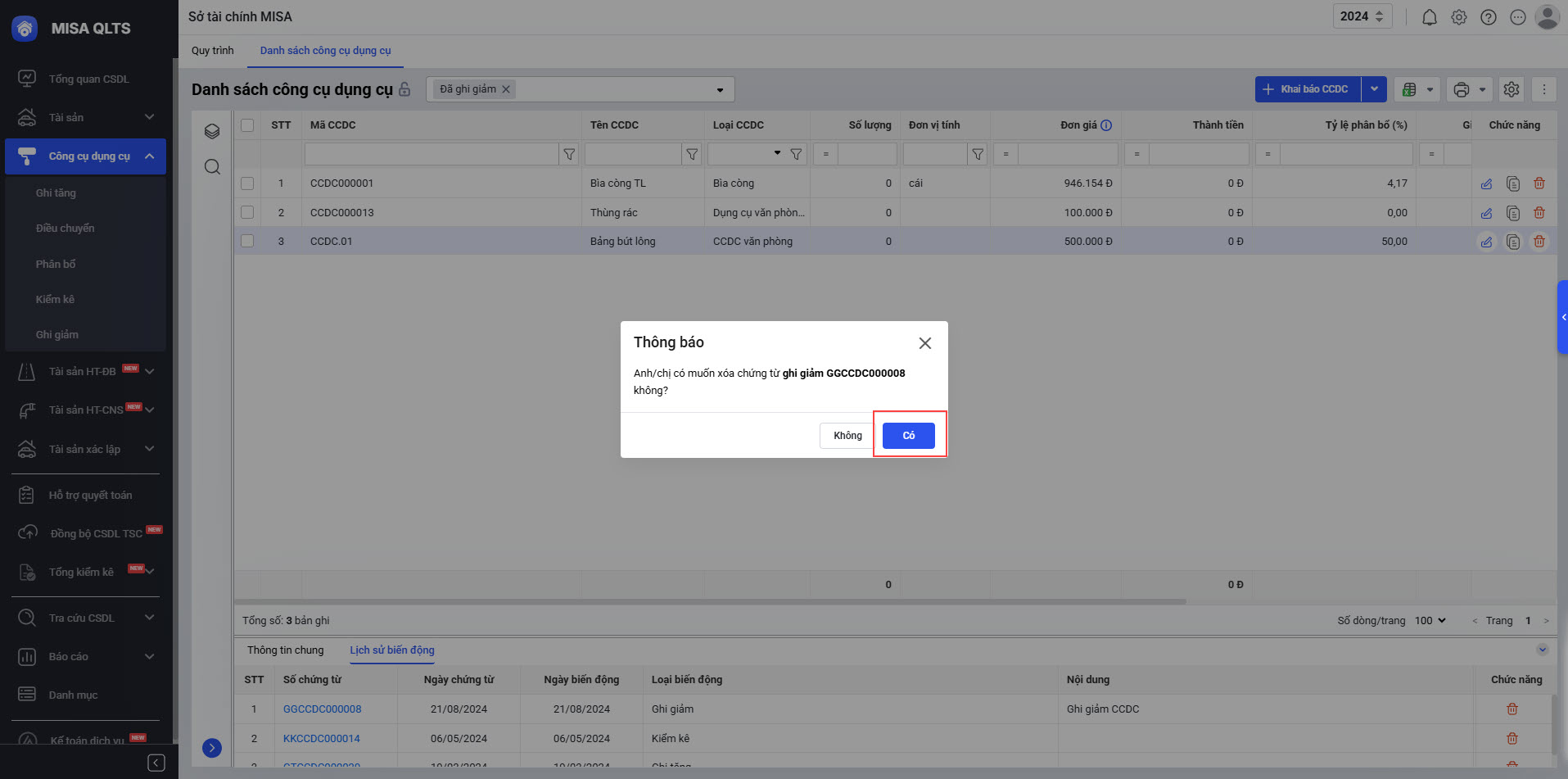
Task: Open the notifications bell icon
Action: 1429,17
